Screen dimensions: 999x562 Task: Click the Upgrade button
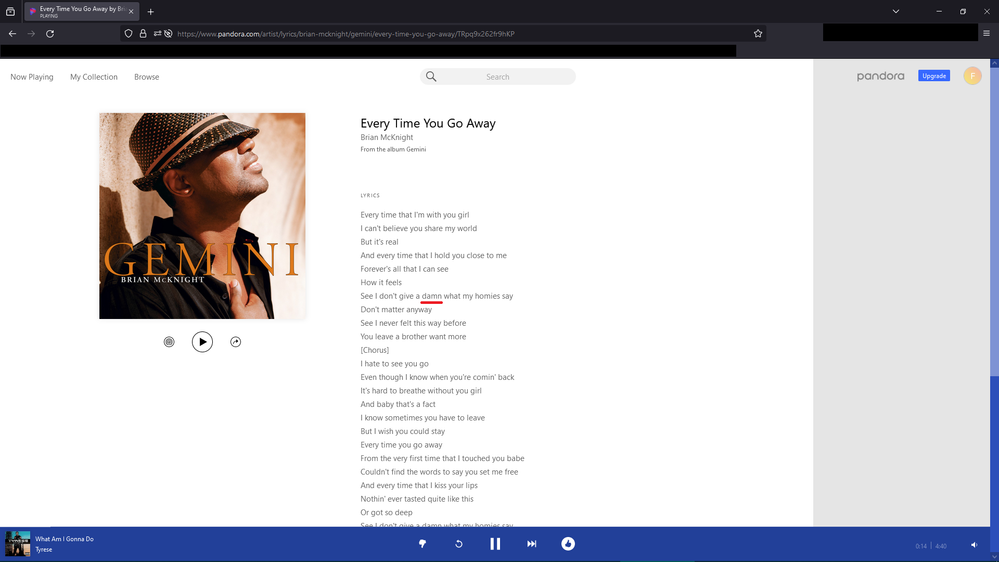tap(934, 76)
